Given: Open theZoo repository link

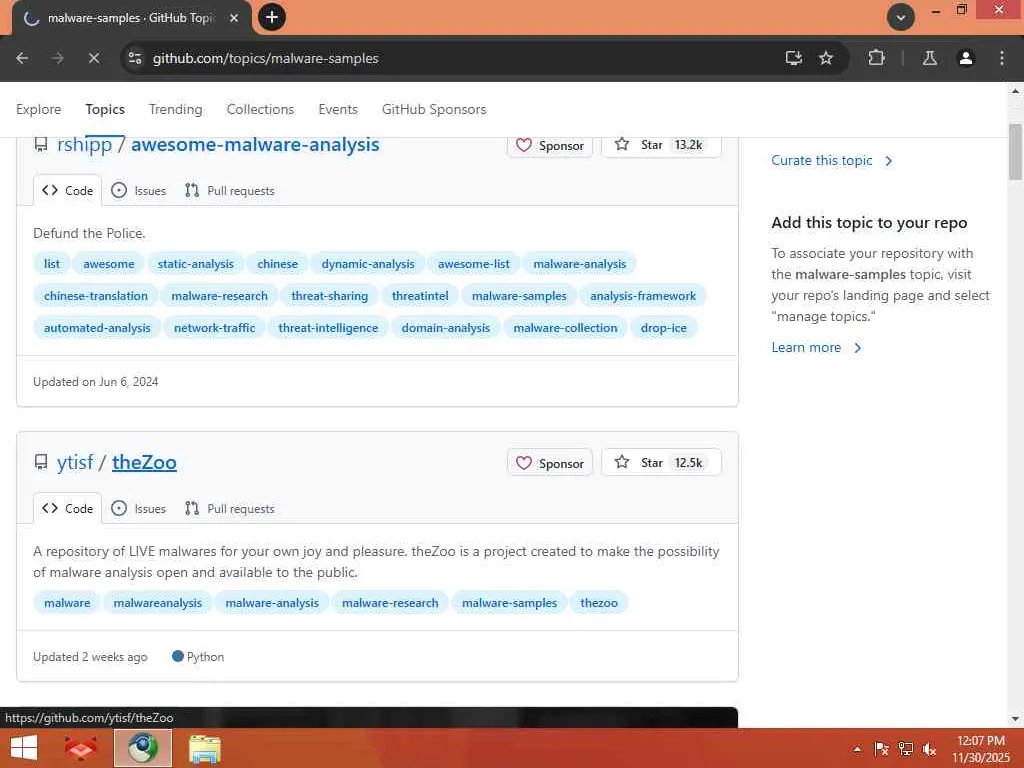Looking at the screenshot, I should 144,462.
